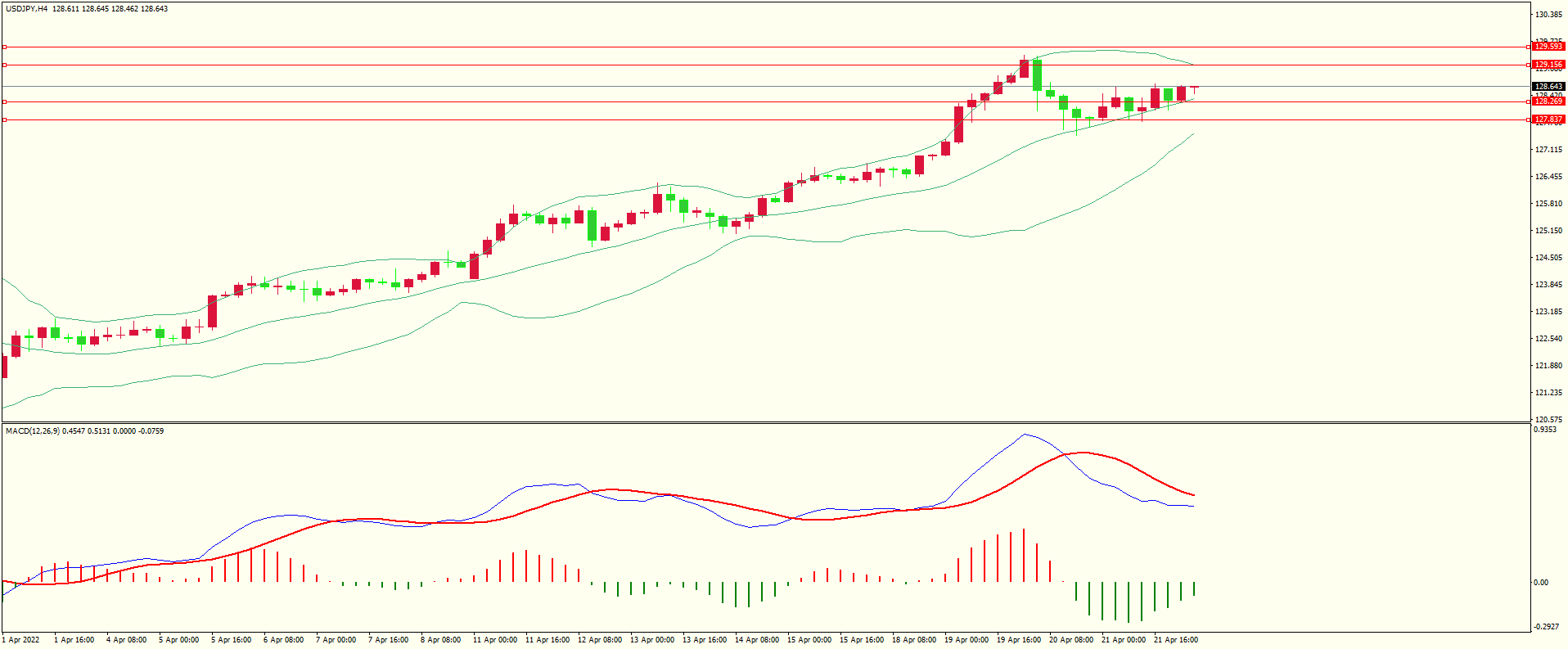This screenshot has width=1568, height=649.
Task: Click the 121.880 price scale value
Action: click(x=1549, y=366)
